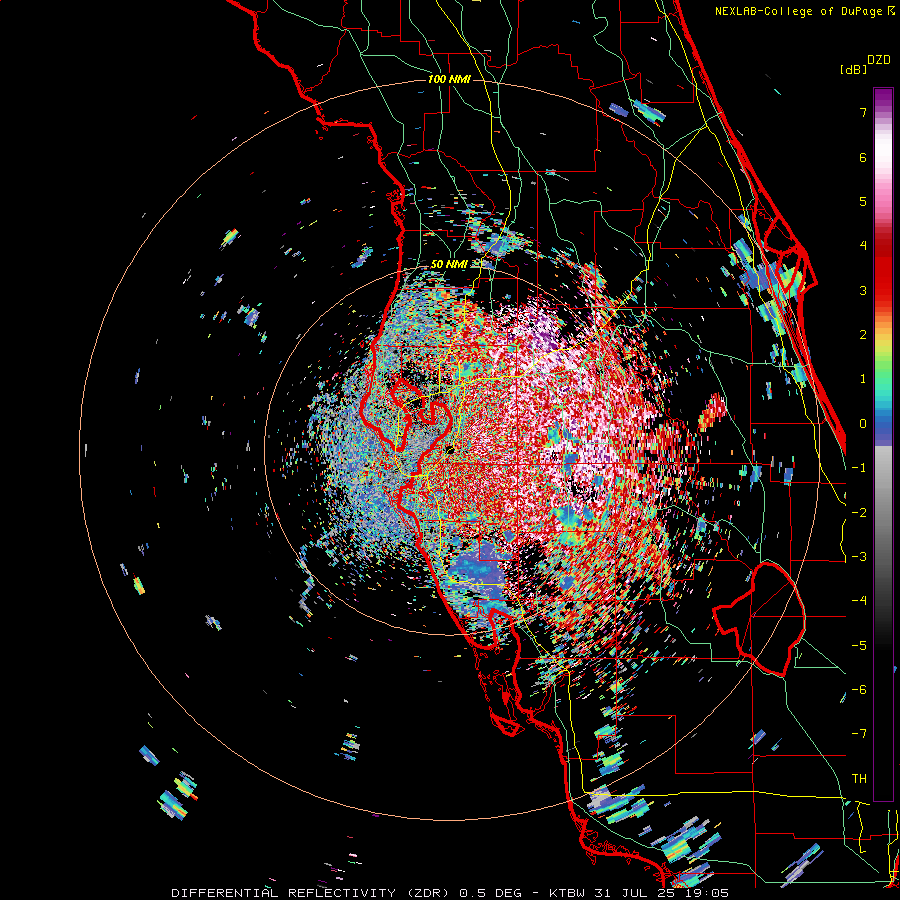Click the -1 dB mark on color scale

859,468
